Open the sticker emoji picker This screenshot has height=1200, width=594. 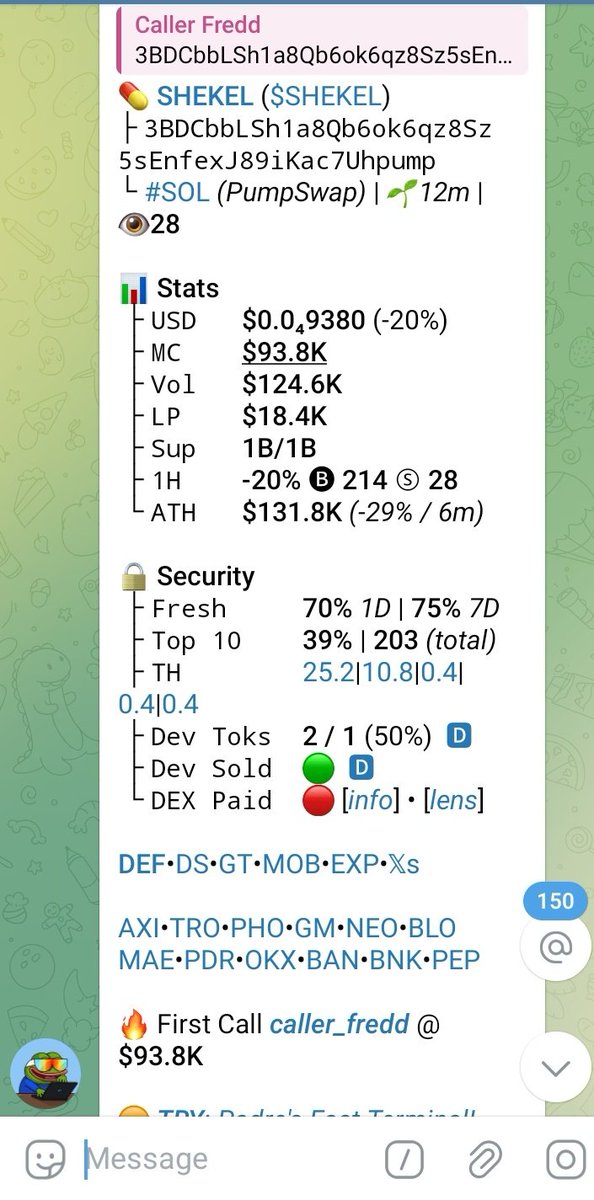click(x=45, y=1160)
